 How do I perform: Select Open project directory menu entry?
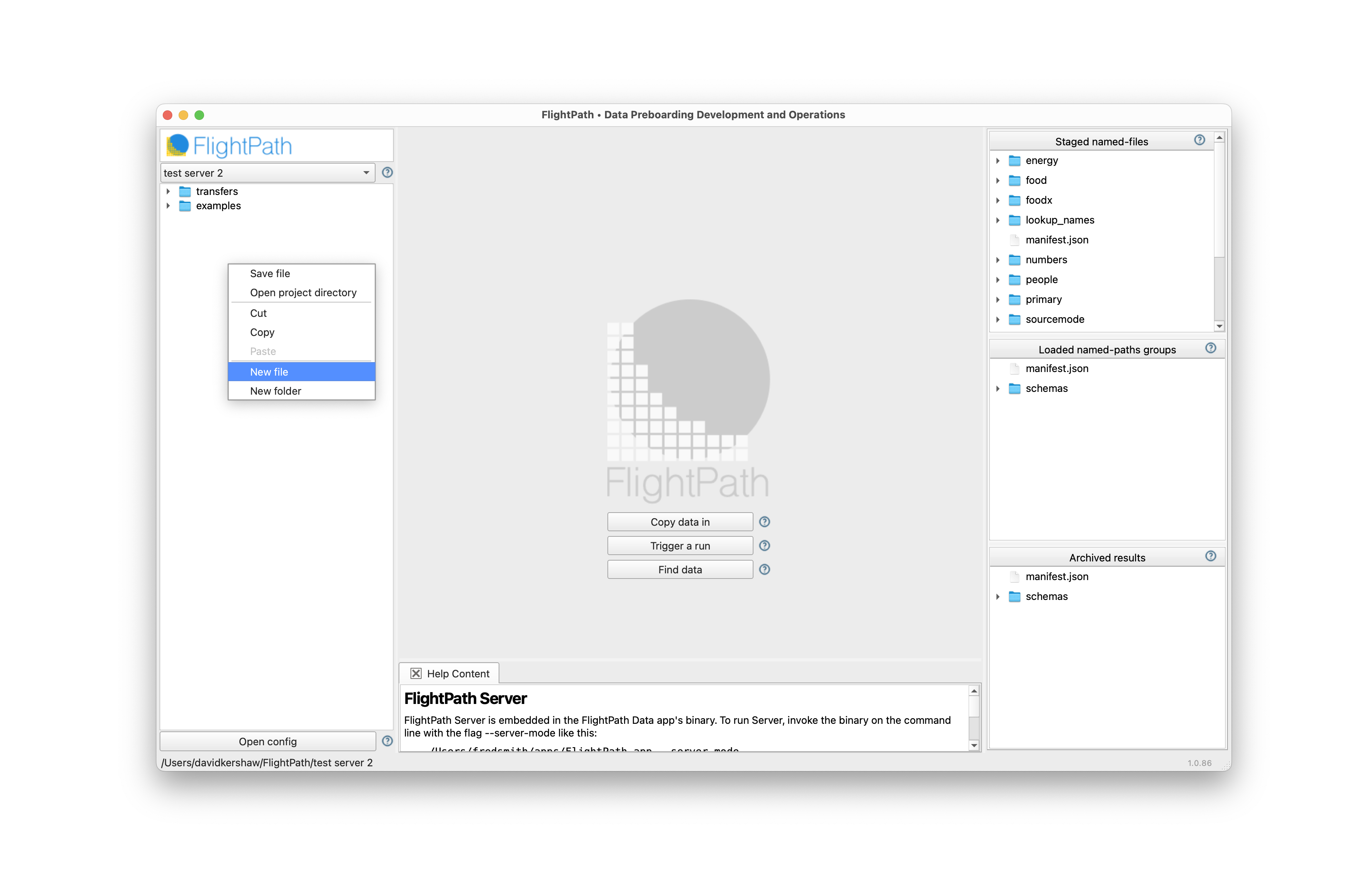click(x=303, y=293)
